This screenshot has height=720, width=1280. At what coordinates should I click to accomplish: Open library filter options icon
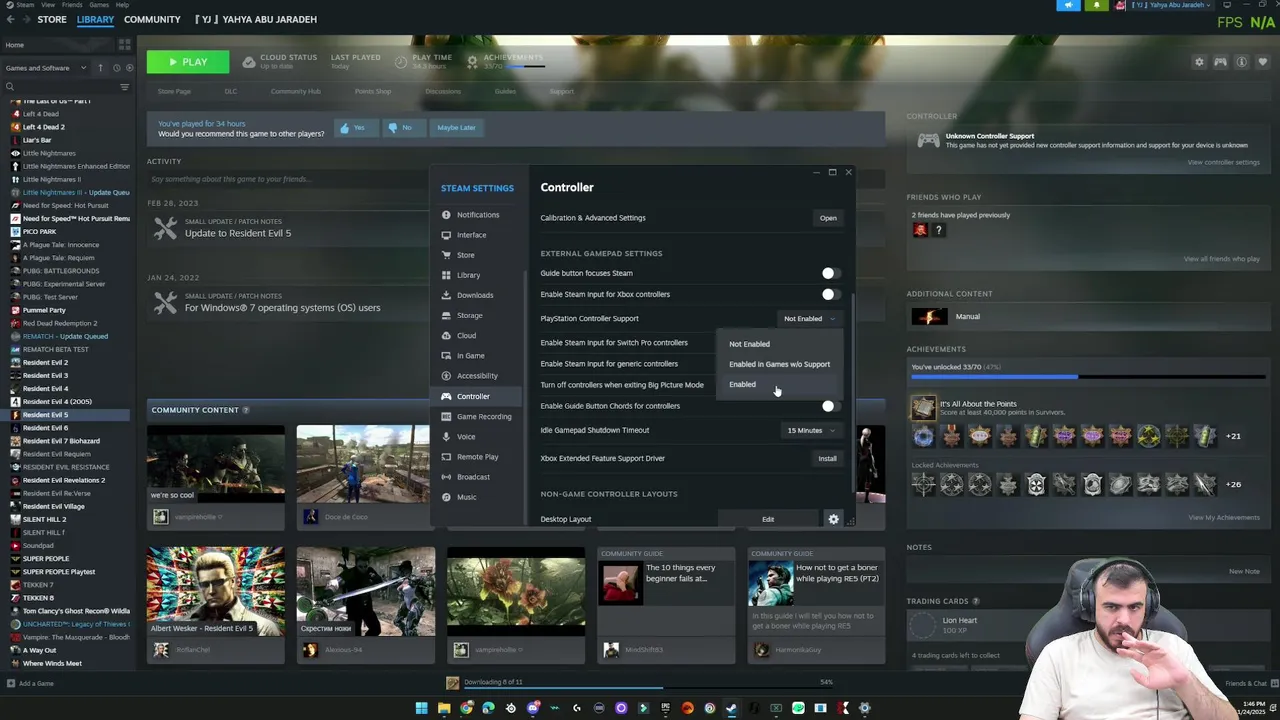(x=124, y=87)
